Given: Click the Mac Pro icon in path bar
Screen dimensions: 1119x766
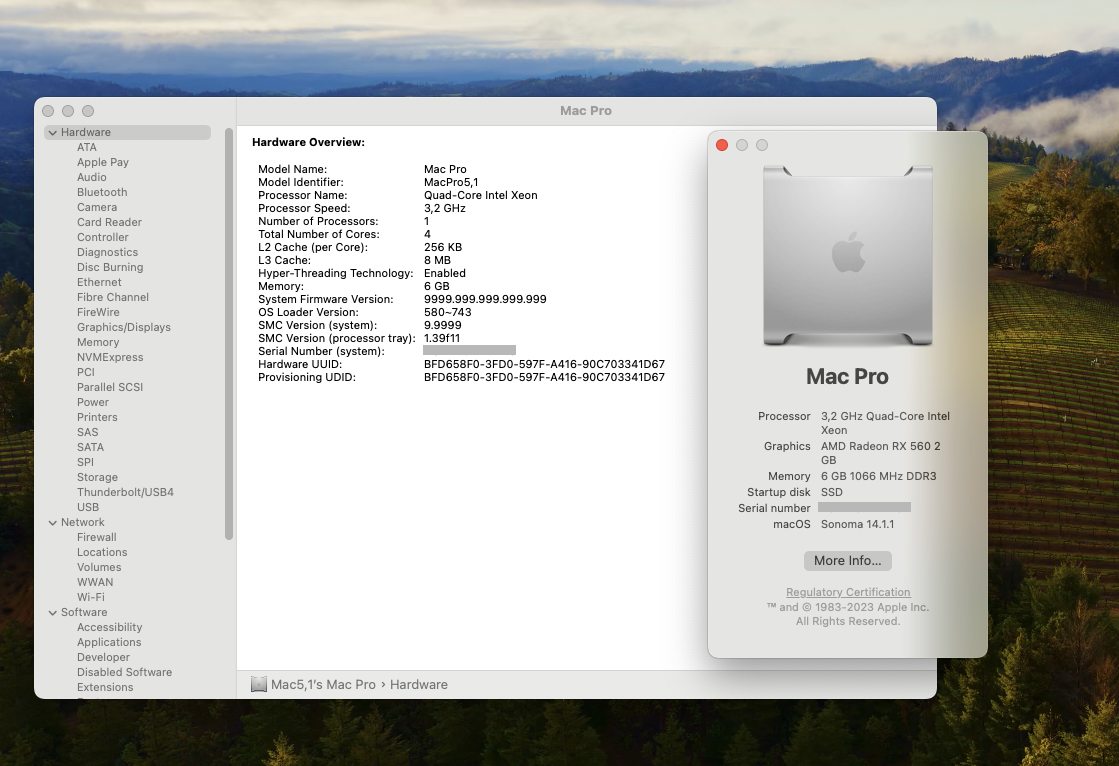Looking at the screenshot, I should pos(258,685).
